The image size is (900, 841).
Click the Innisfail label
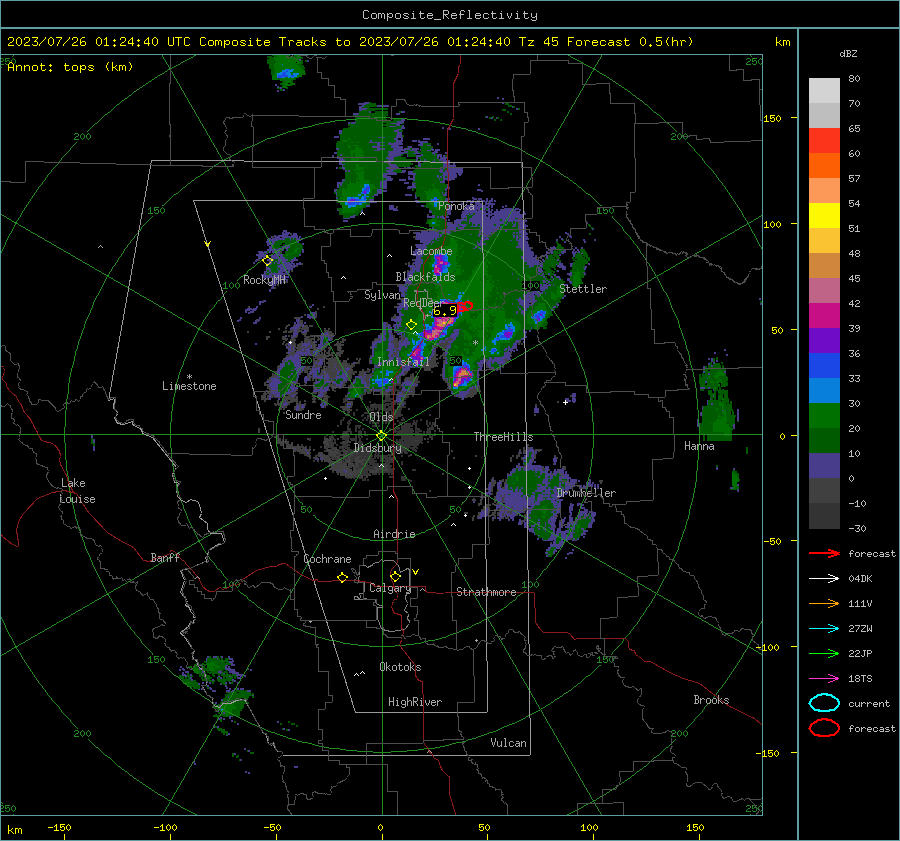click(403, 362)
